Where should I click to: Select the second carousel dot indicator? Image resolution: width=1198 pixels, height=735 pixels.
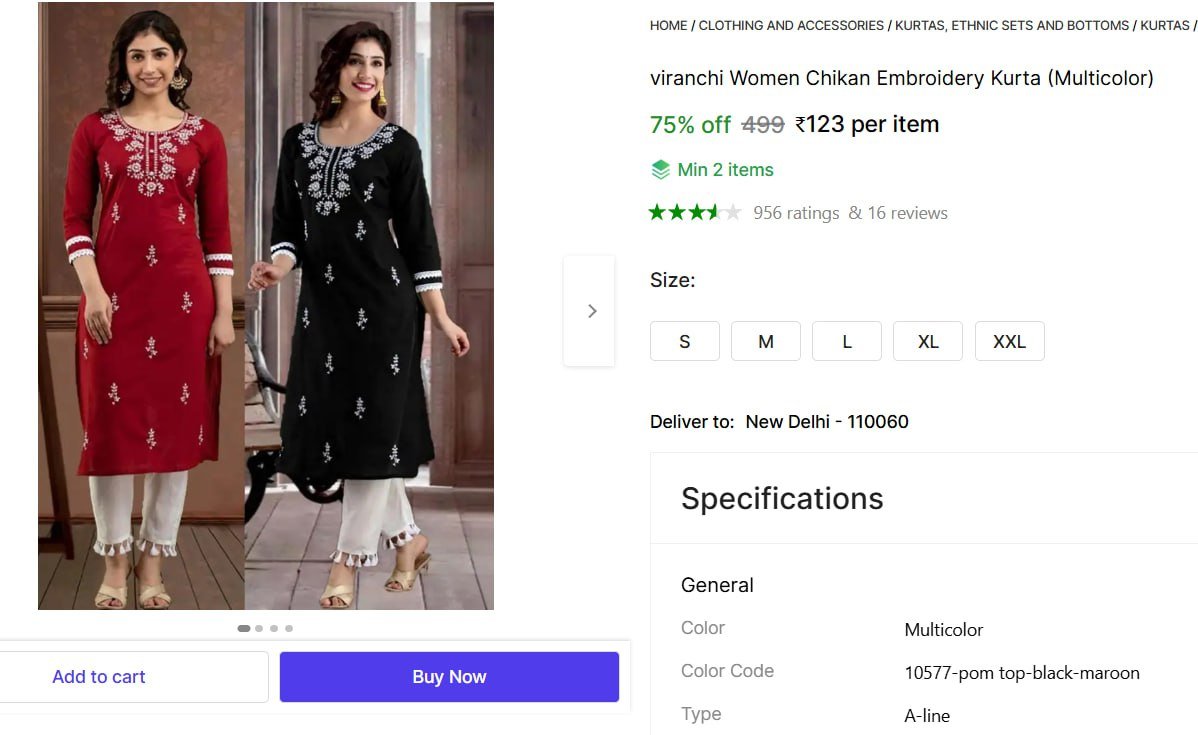[259, 628]
